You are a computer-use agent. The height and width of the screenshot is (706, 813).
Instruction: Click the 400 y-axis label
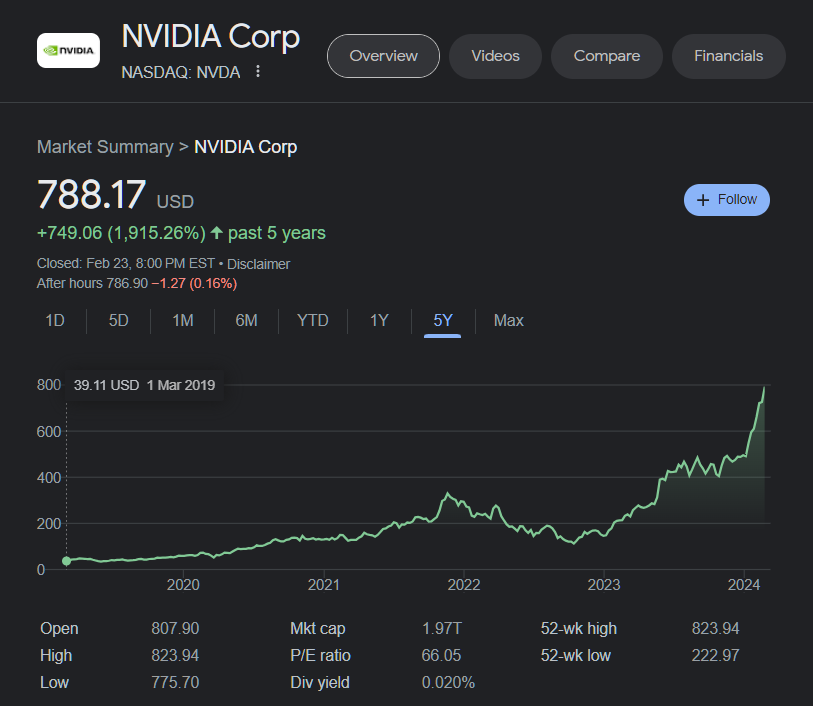click(49, 477)
